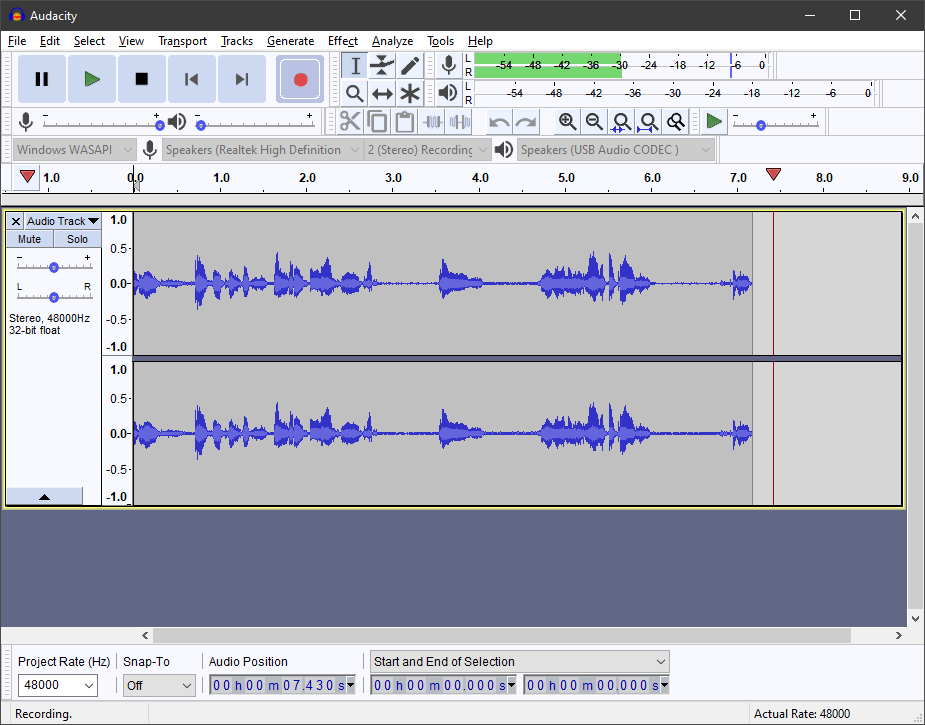Image resolution: width=925 pixels, height=725 pixels.
Task: Select the Selection (I-beam) tool
Action: (x=355, y=65)
